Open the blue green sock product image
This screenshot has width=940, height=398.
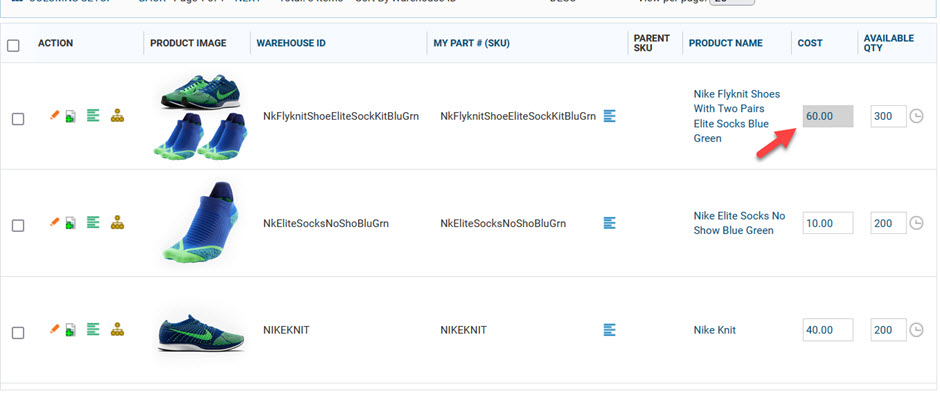tap(202, 222)
